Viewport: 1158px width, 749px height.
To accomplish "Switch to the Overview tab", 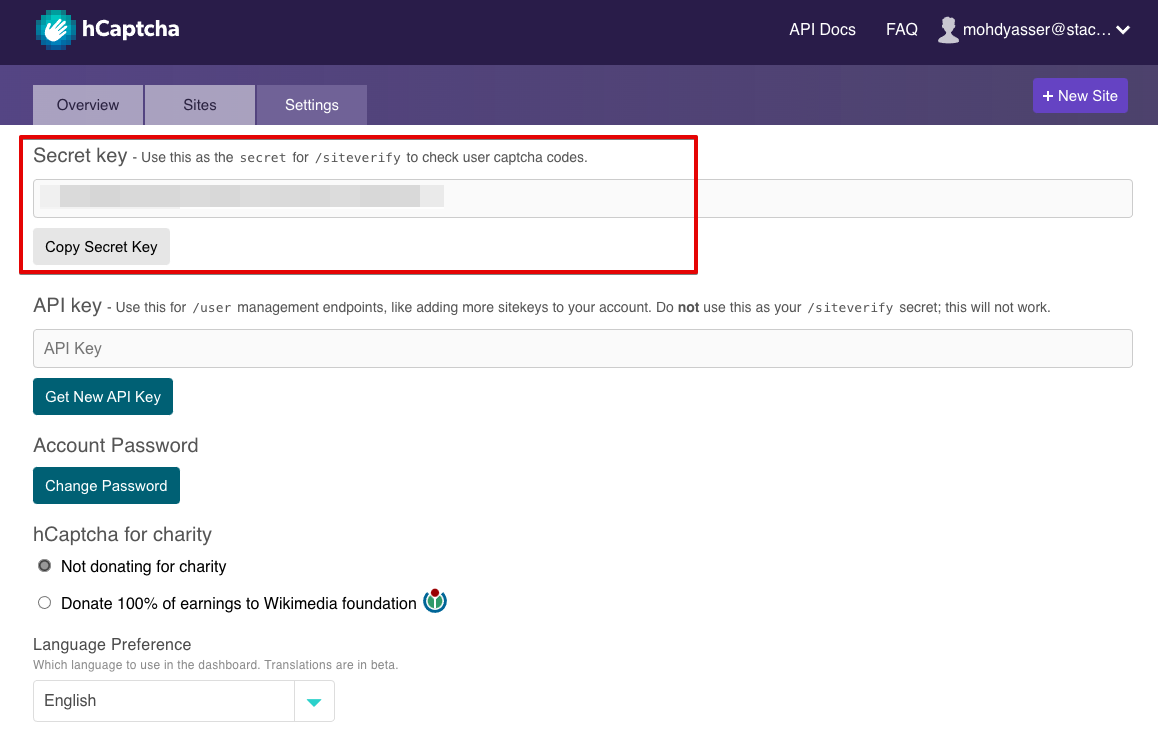I will 88,105.
